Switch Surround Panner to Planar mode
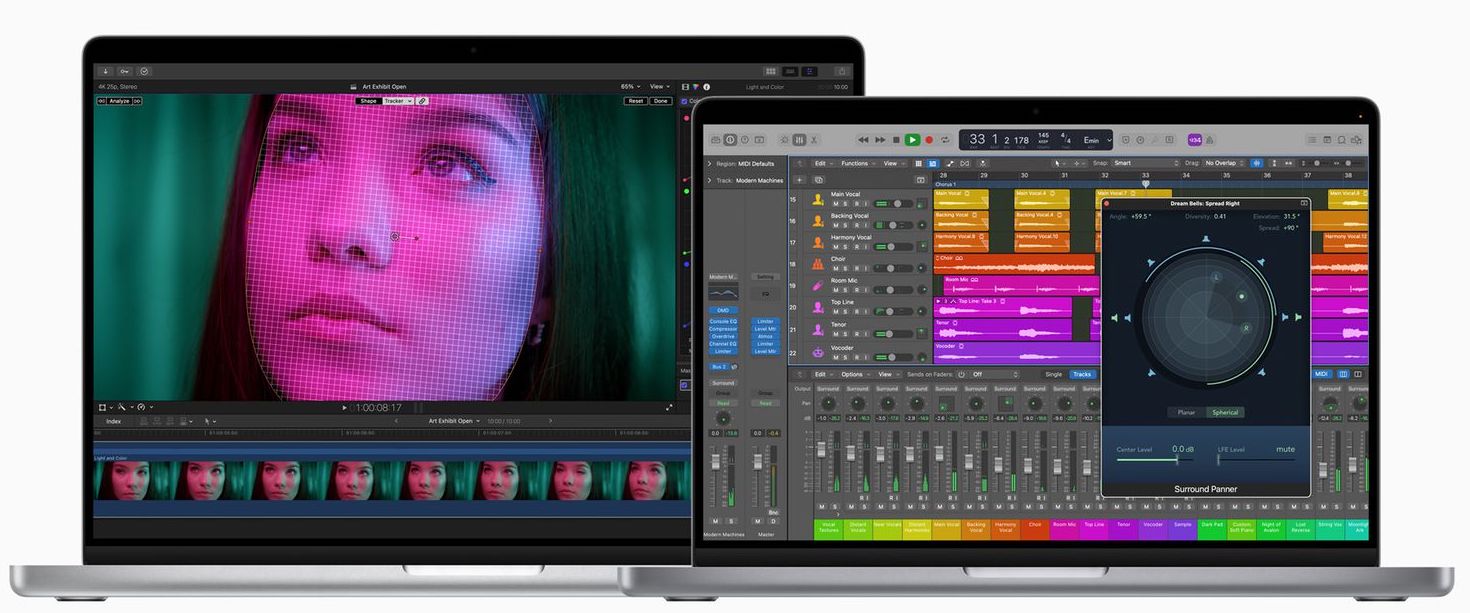Image resolution: width=1470 pixels, height=613 pixels. (x=1186, y=412)
